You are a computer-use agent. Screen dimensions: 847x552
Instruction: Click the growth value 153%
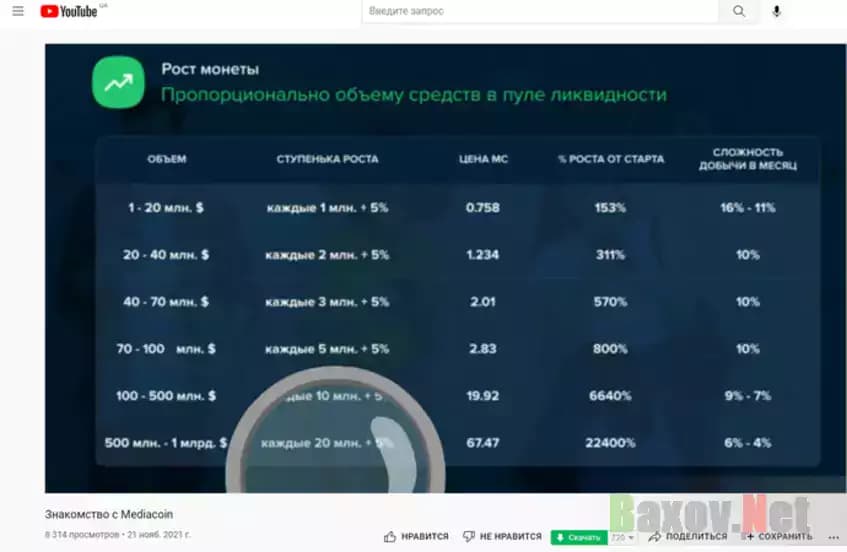tap(610, 207)
